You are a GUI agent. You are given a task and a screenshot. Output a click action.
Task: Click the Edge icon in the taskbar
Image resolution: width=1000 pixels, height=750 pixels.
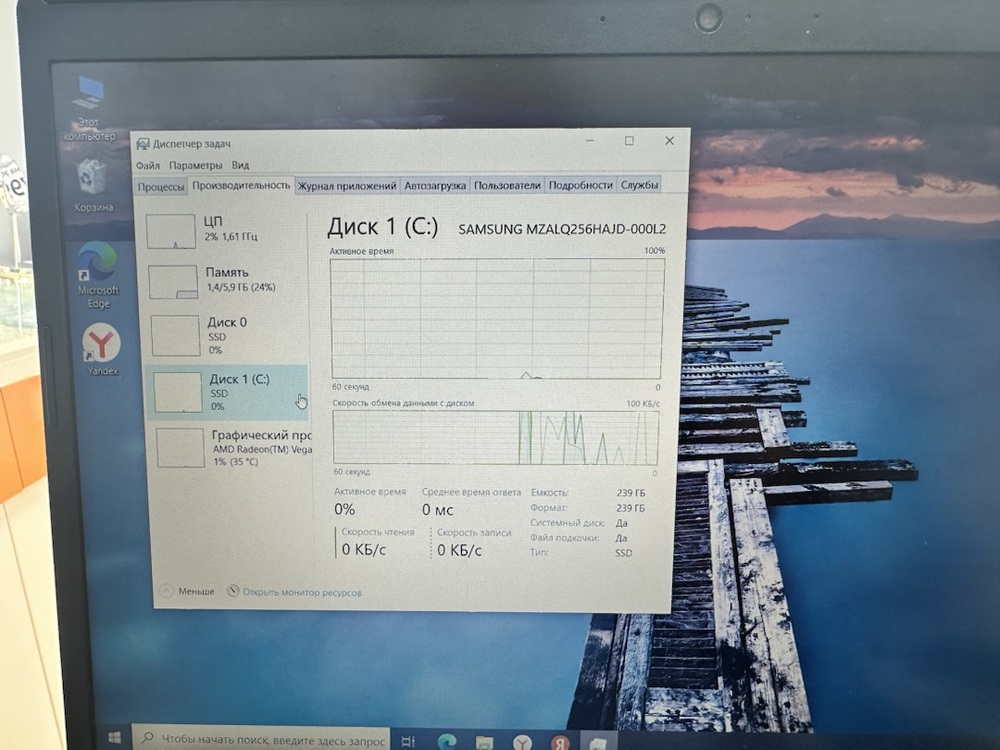[446, 742]
